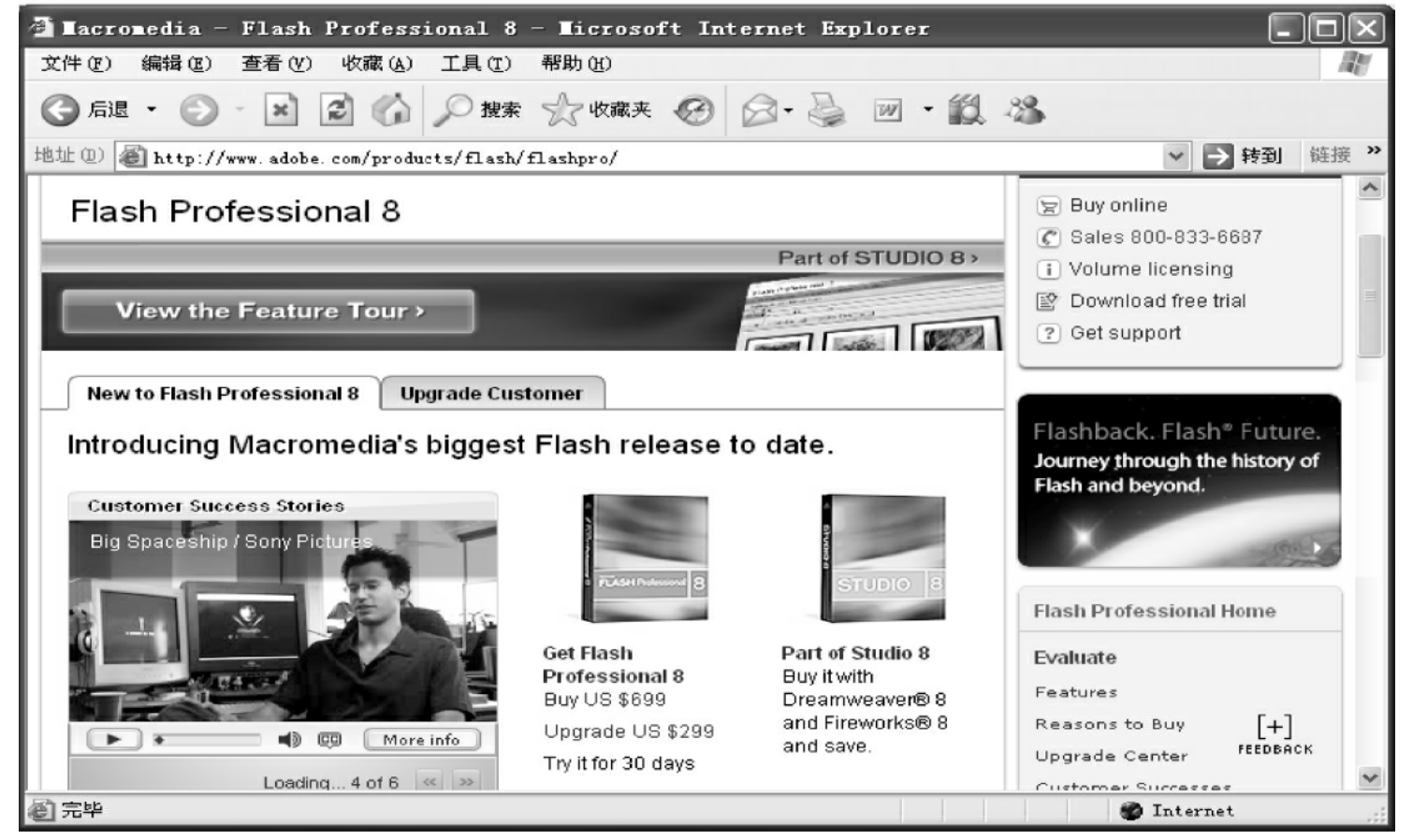
Task: Switch to the Upgrade Customer tab
Action: pyautogui.click(x=492, y=393)
